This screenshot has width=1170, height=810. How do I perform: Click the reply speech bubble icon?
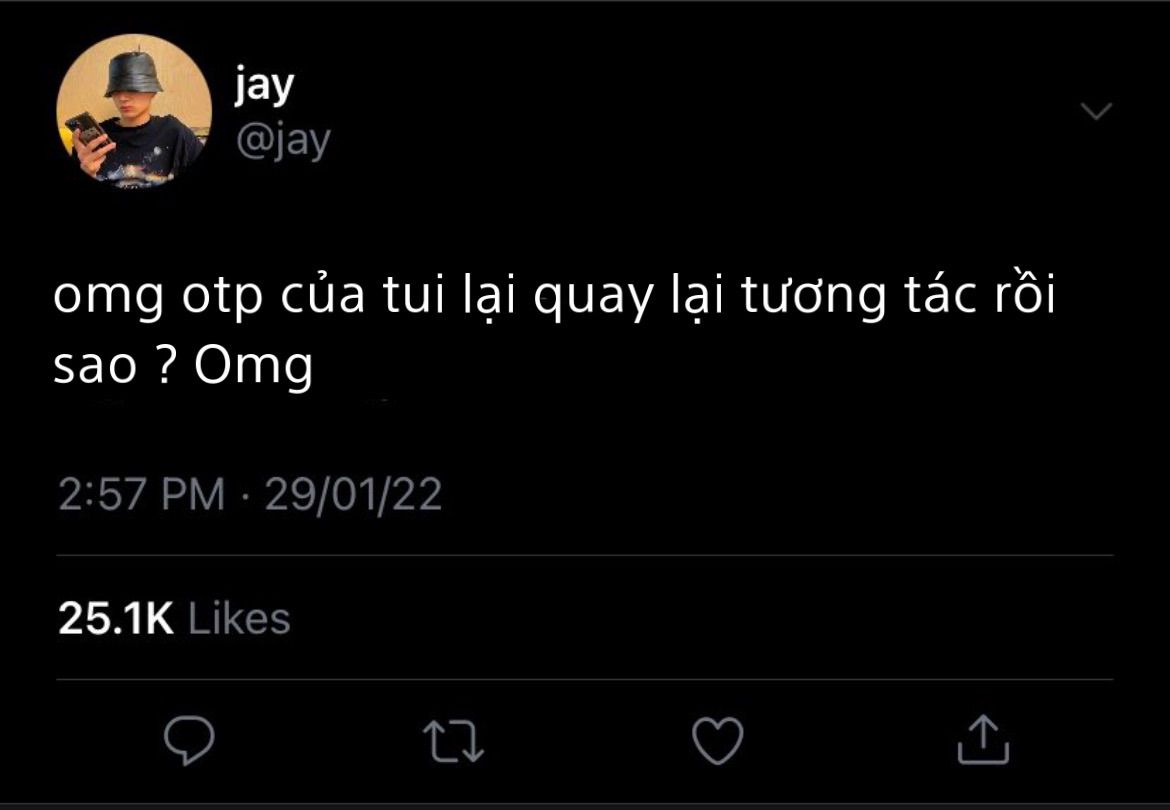(190, 740)
